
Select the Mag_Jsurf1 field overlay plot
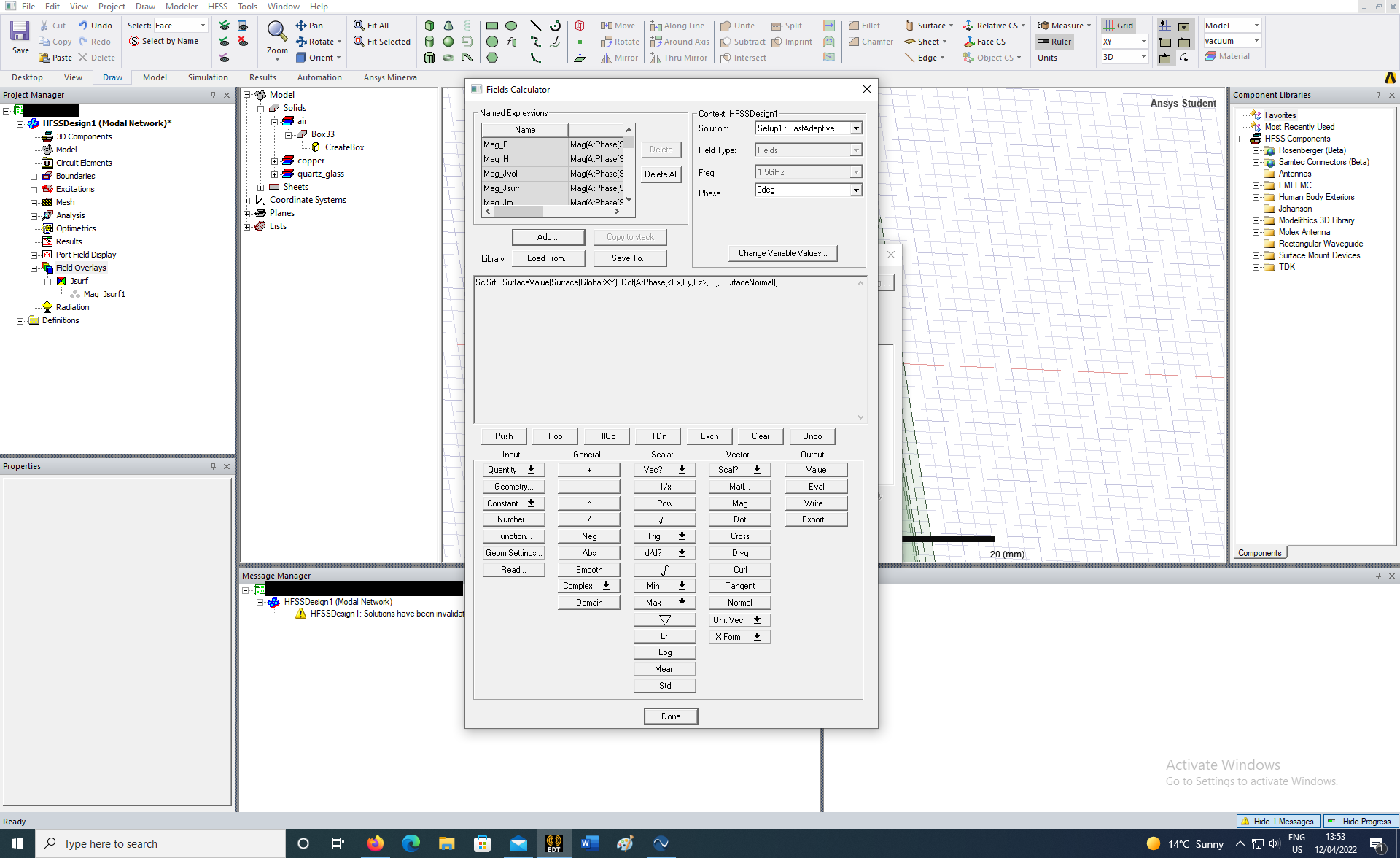[104, 295]
